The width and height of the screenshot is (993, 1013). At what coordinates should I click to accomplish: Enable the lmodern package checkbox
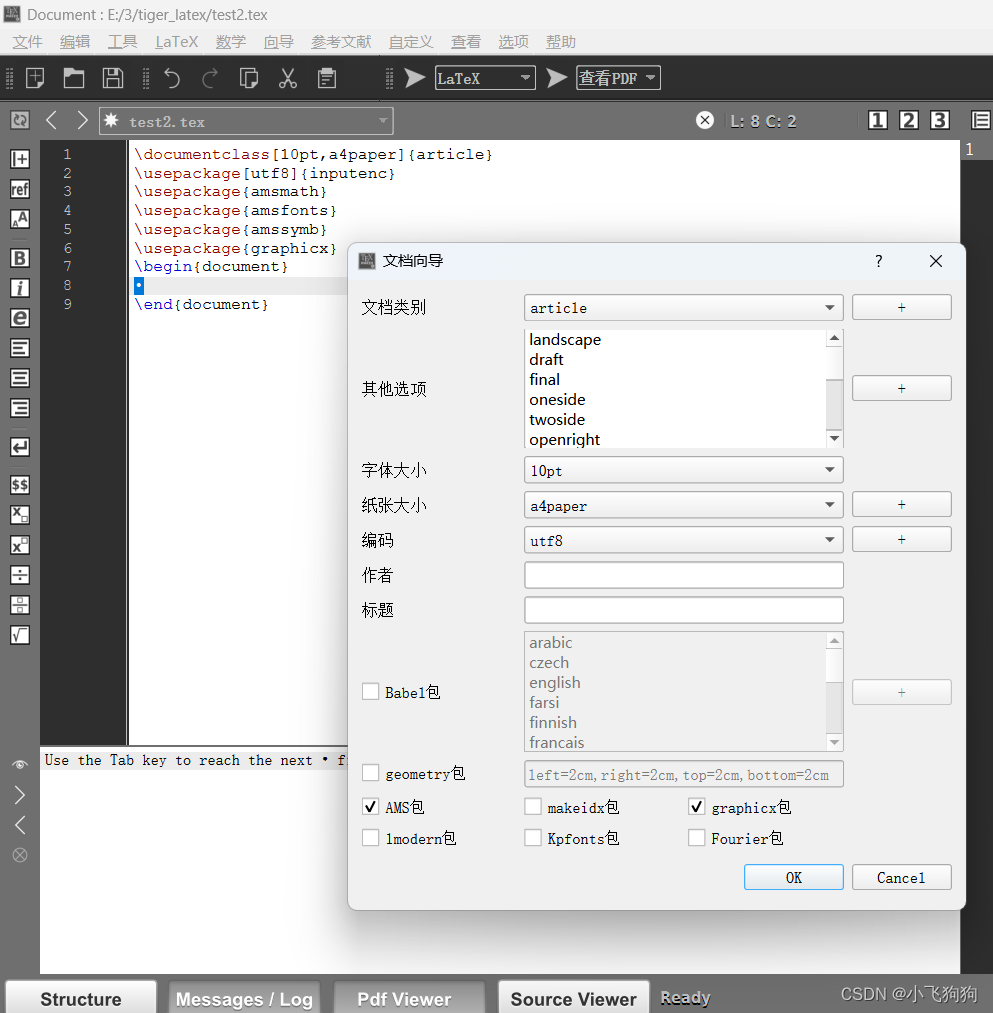tap(370, 838)
